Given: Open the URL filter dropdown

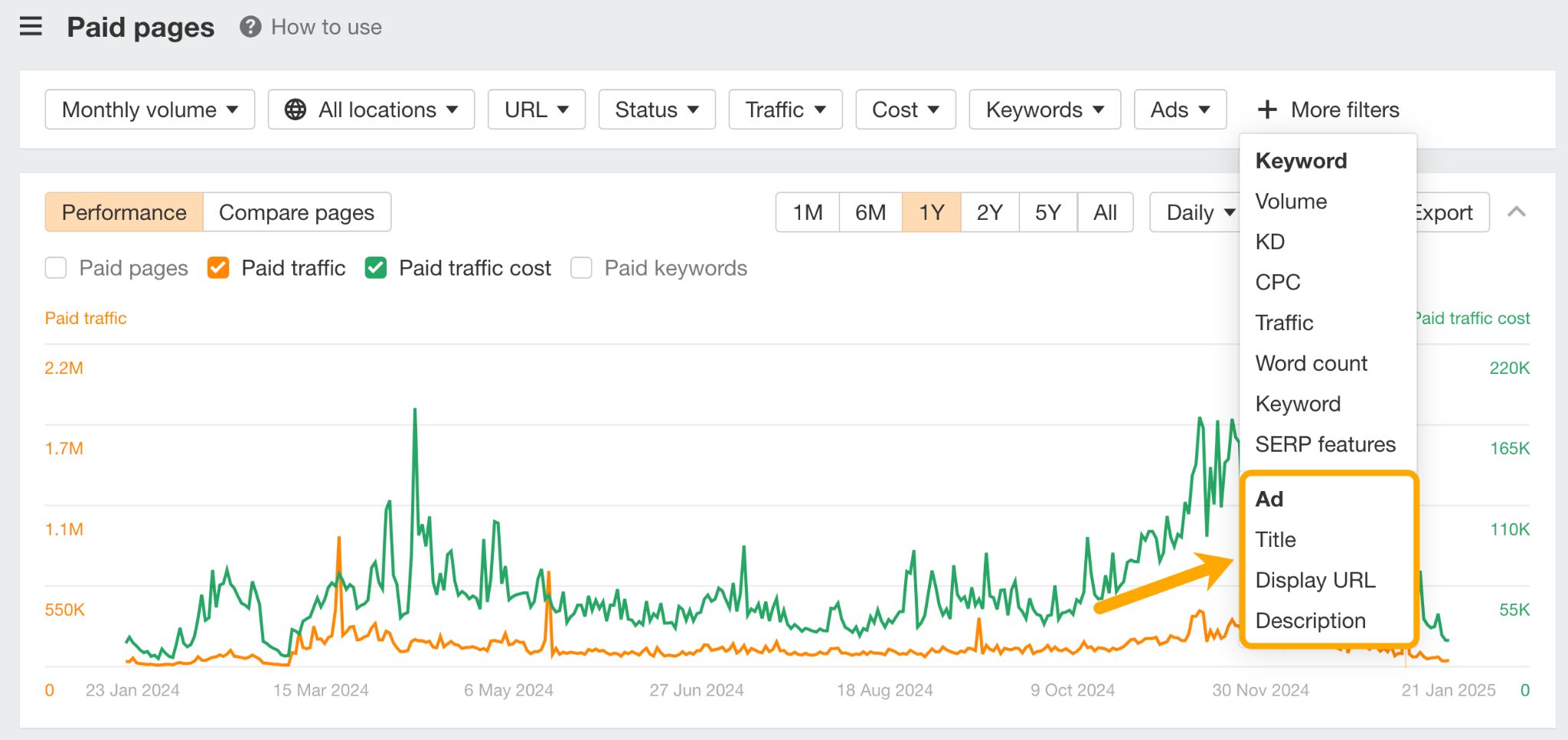Looking at the screenshot, I should tap(535, 110).
